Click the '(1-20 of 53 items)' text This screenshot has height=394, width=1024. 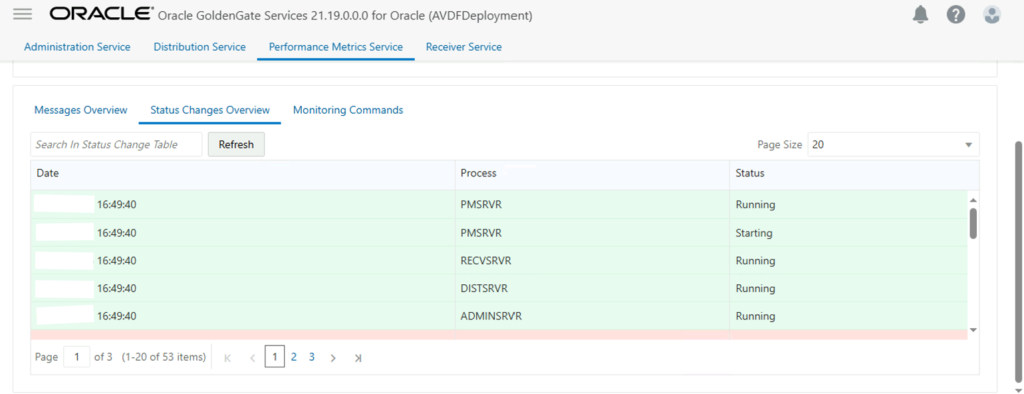(164, 357)
